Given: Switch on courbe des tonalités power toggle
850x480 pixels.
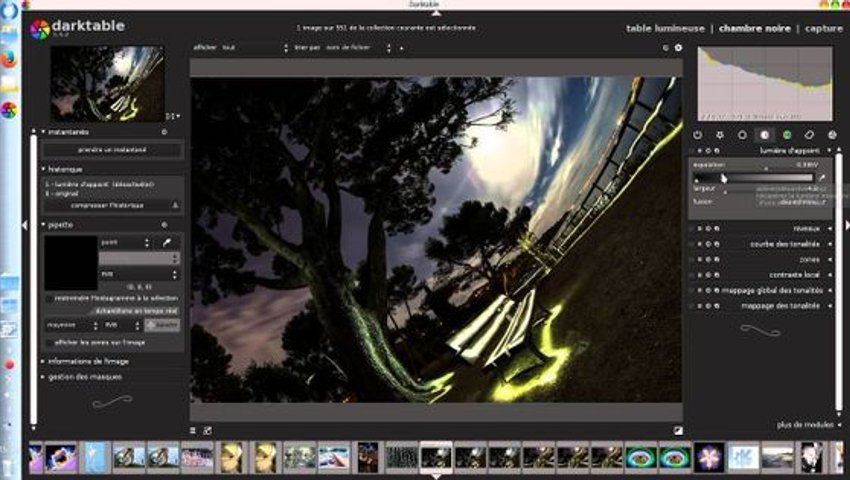Looking at the screenshot, I should click(691, 244).
